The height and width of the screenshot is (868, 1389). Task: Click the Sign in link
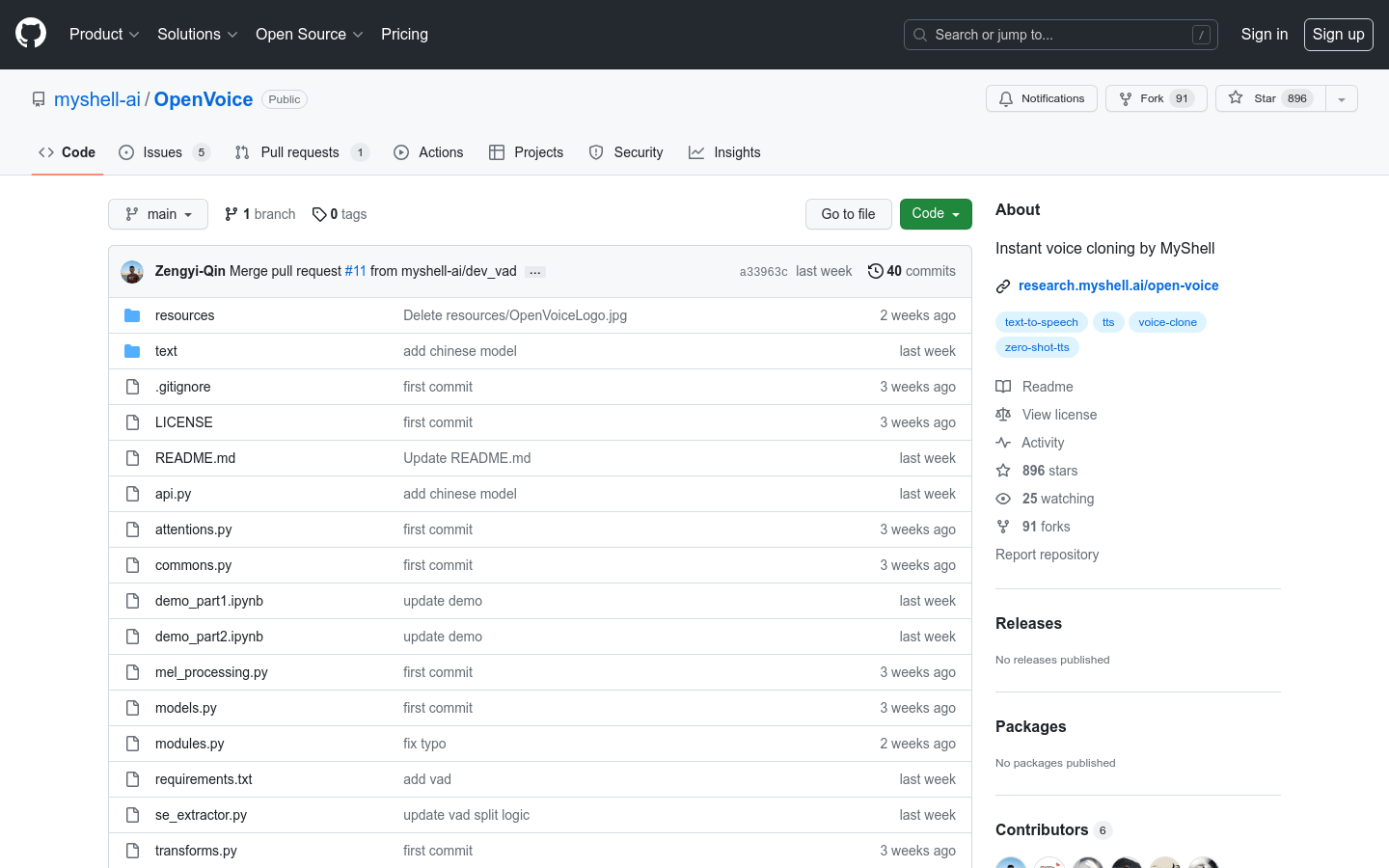(1264, 34)
